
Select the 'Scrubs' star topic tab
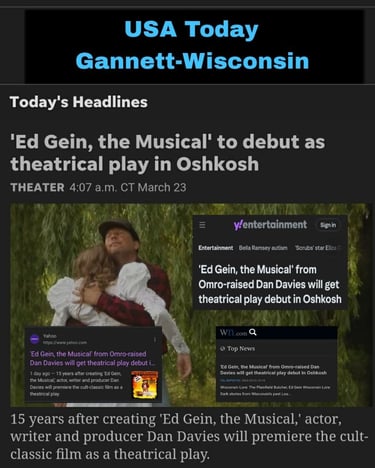317,248
